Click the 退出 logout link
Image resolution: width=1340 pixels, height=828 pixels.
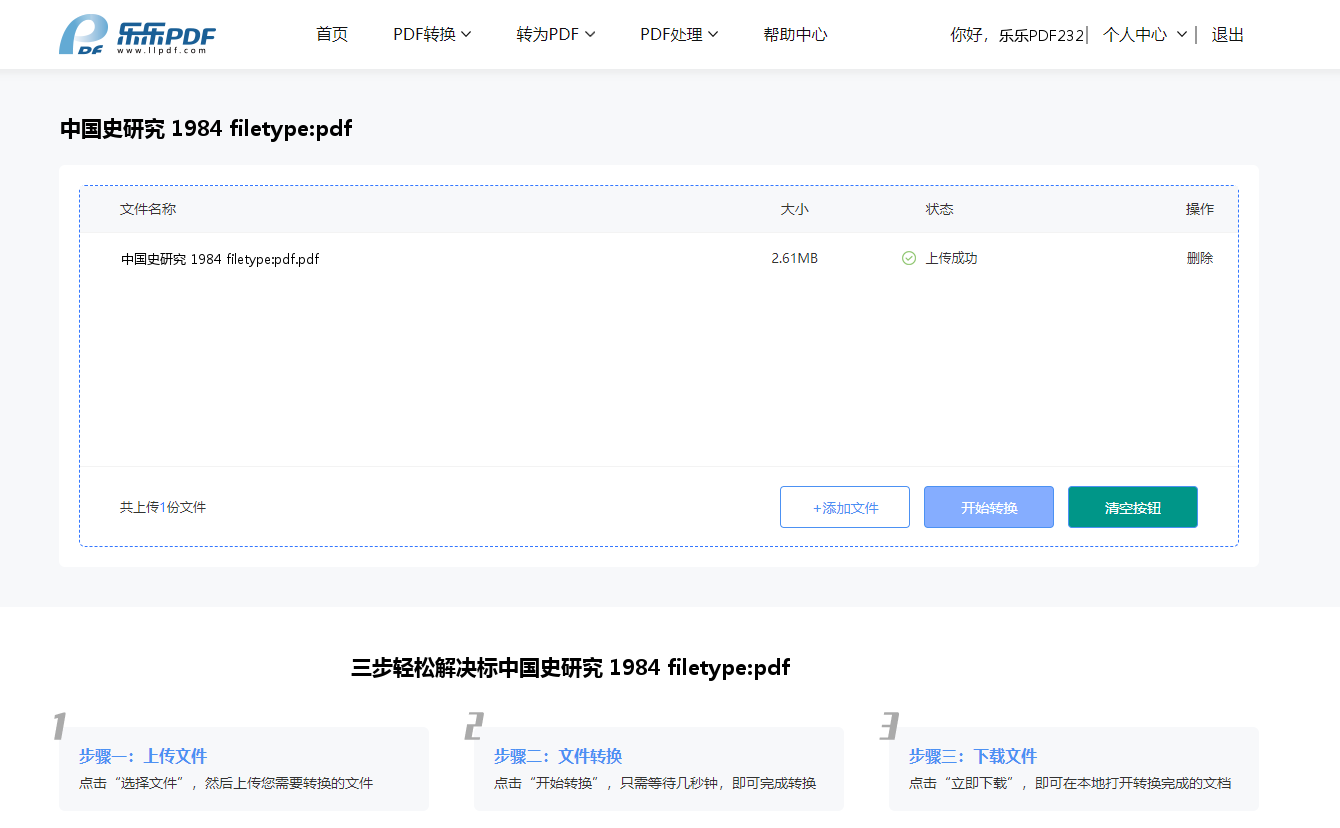[1228, 34]
